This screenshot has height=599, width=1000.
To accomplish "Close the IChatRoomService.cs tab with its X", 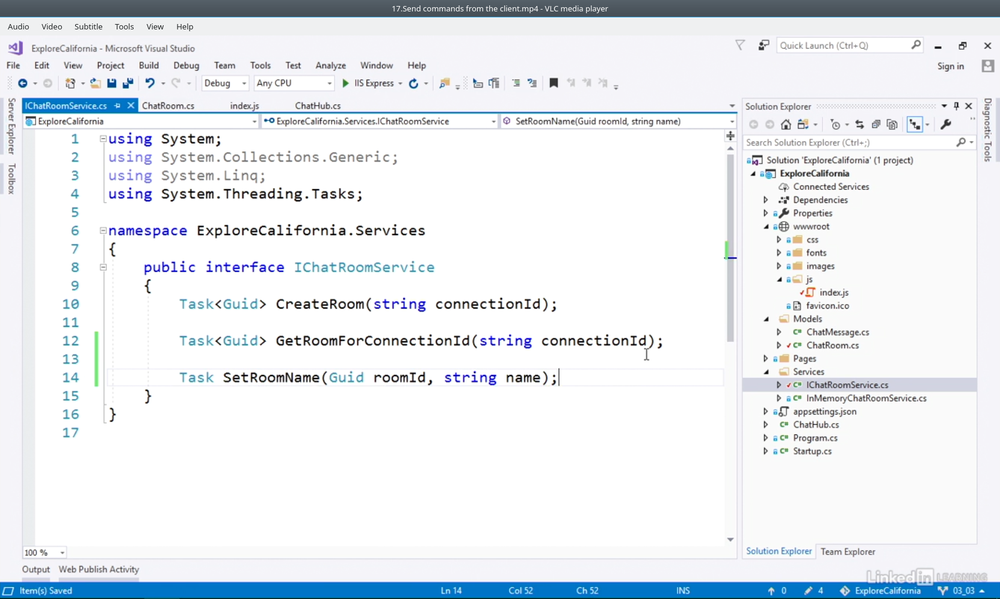I will click(131, 106).
